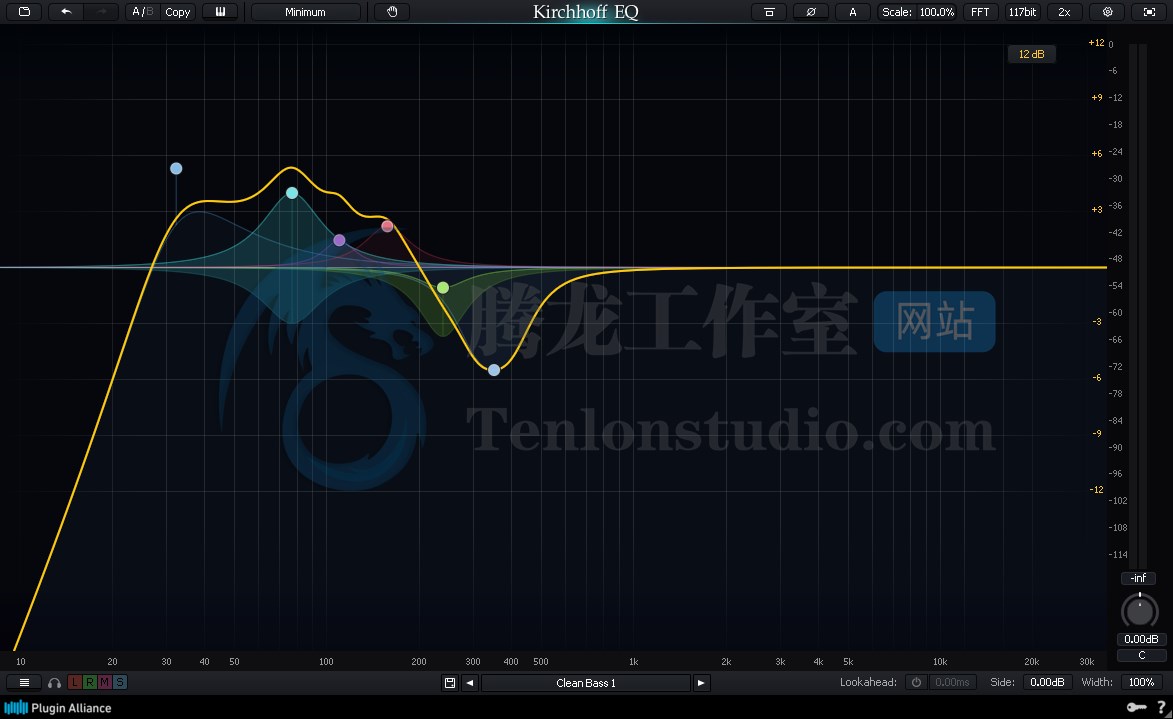Open the help question mark
Screen dimensions: 1173x719
click(1162, 707)
